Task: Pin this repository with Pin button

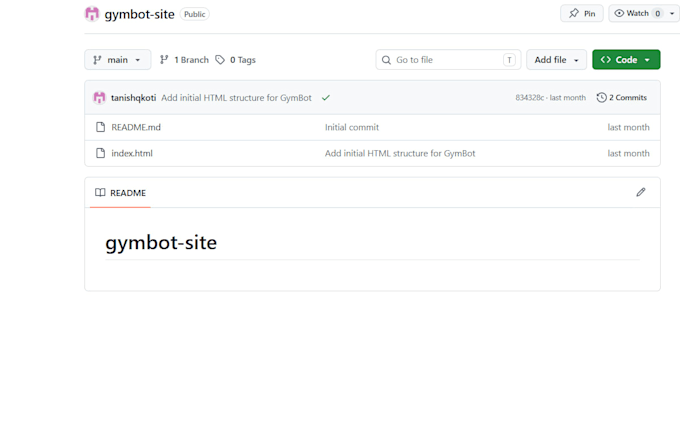Action: point(582,13)
